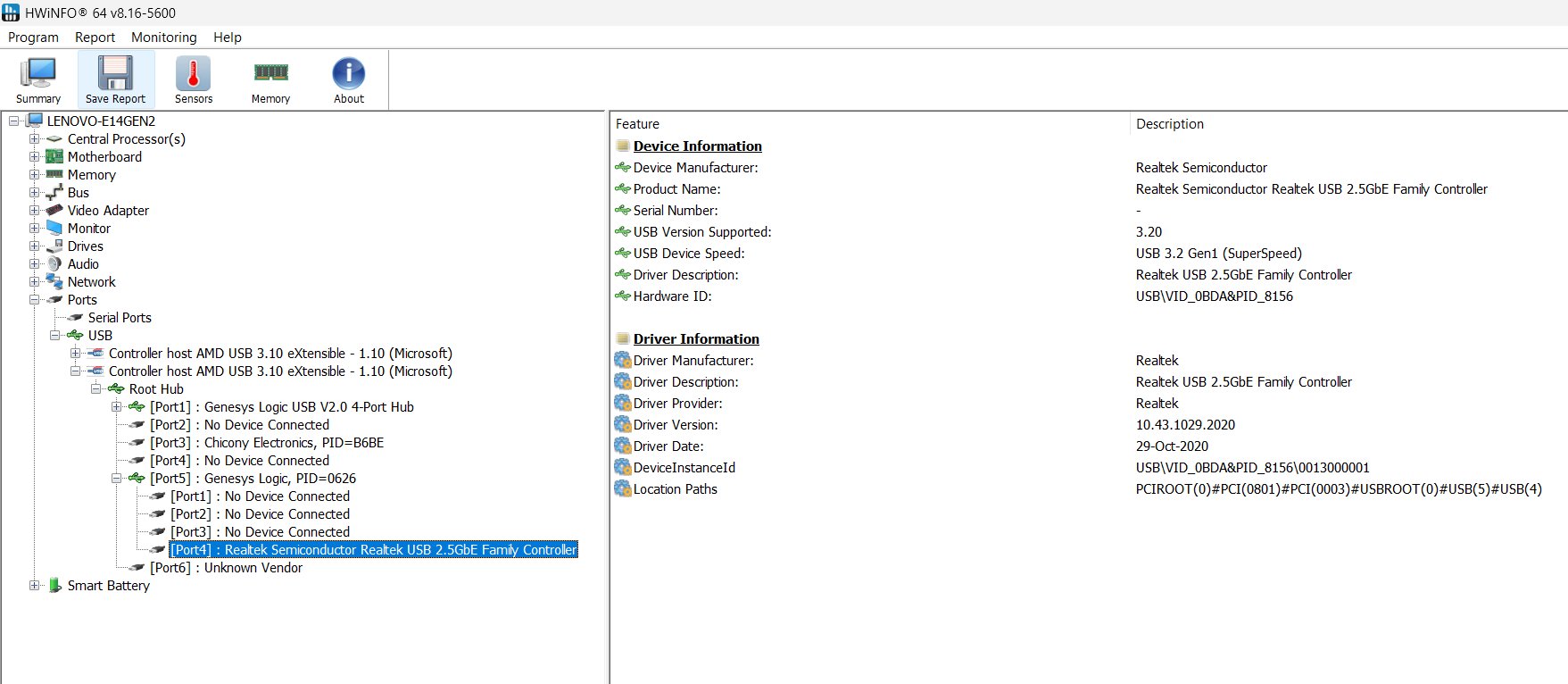This screenshot has height=684, width=1568.
Task: Click the Driver Information section heading
Action: [696, 339]
